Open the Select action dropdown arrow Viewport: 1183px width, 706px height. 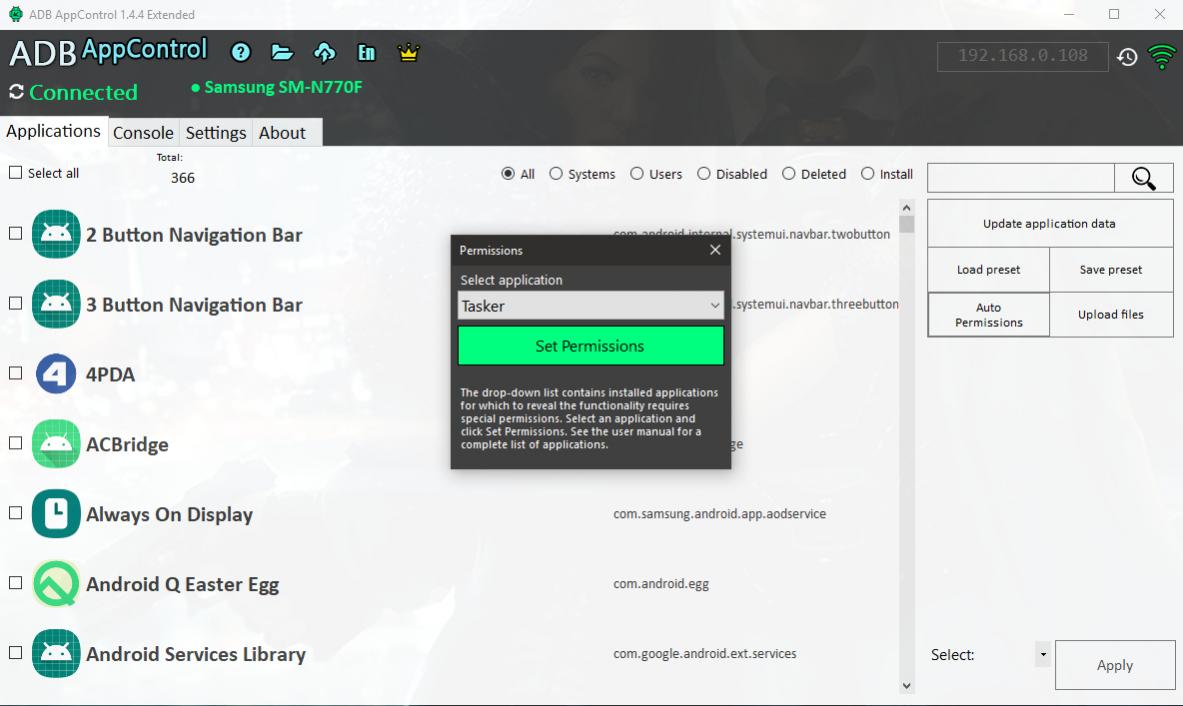pos(1043,655)
